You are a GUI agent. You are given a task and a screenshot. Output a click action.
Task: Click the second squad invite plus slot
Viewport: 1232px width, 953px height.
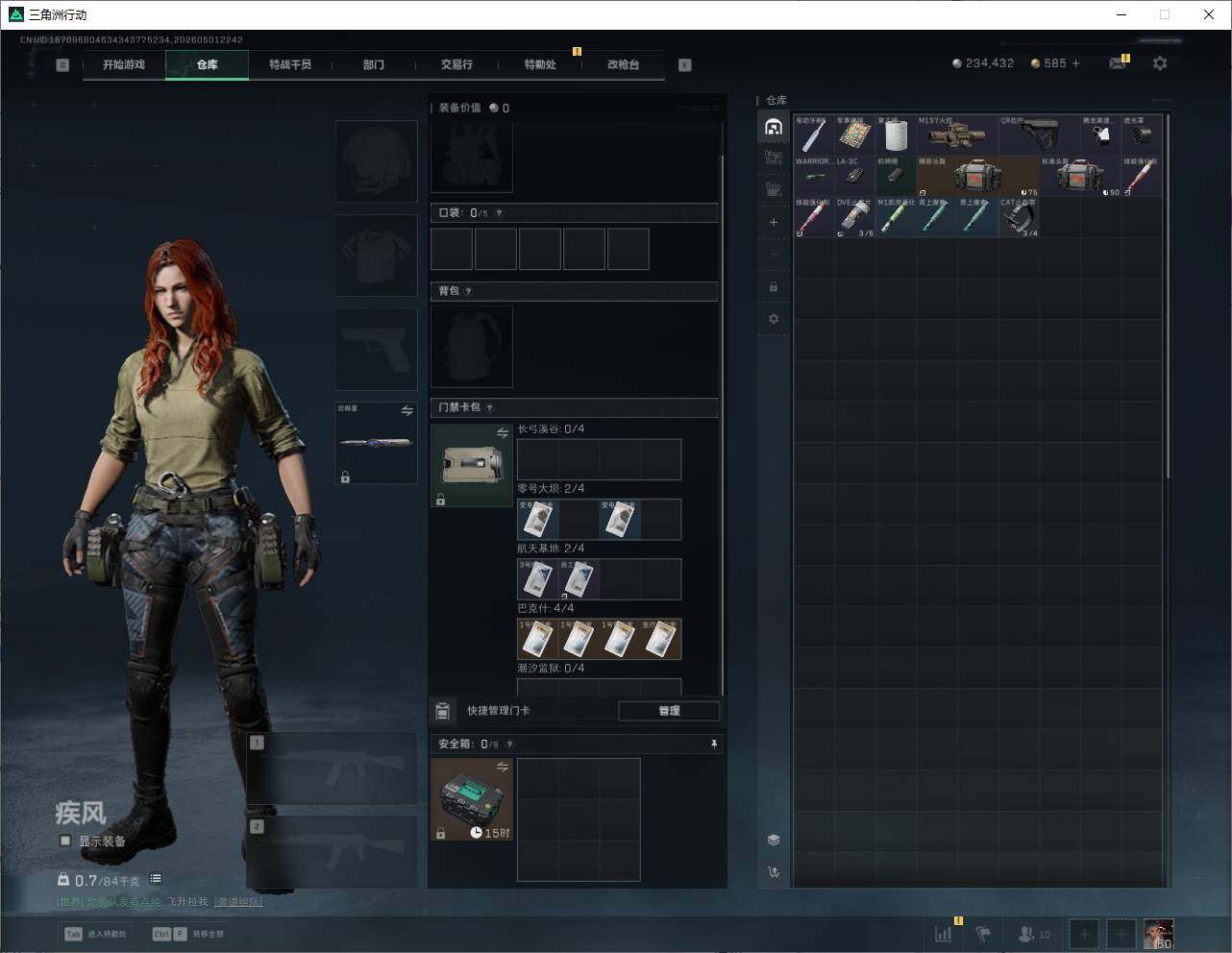1121,934
